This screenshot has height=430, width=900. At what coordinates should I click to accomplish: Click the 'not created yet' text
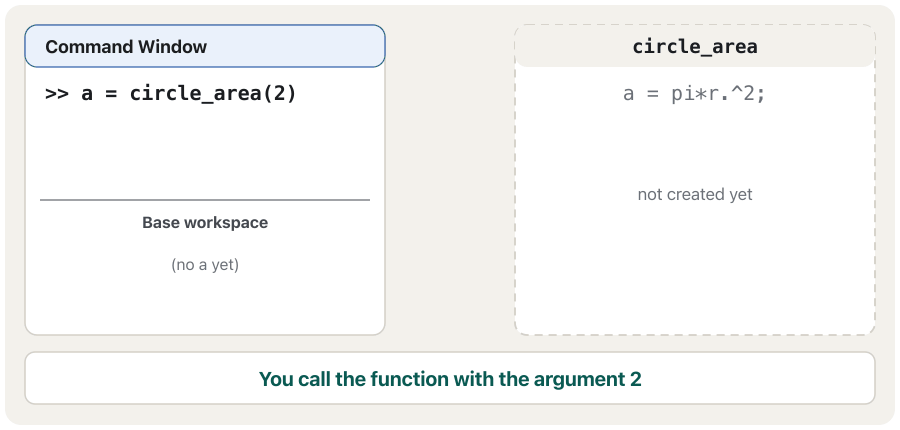[695, 195]
